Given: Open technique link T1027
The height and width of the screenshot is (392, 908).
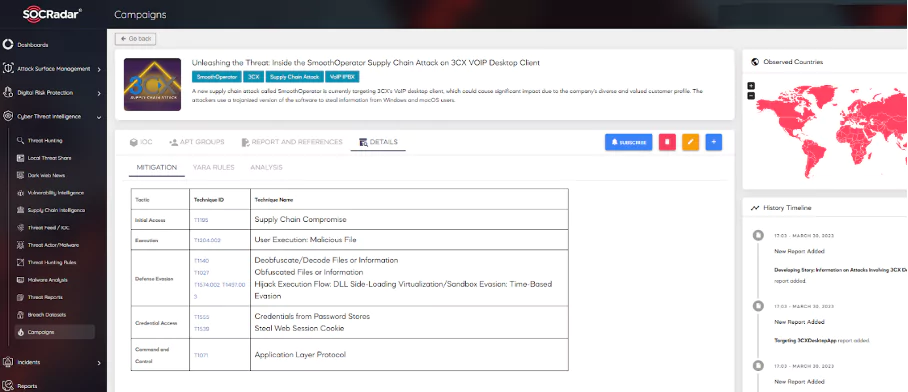Looking at the screenshot, I should [201, 273].
